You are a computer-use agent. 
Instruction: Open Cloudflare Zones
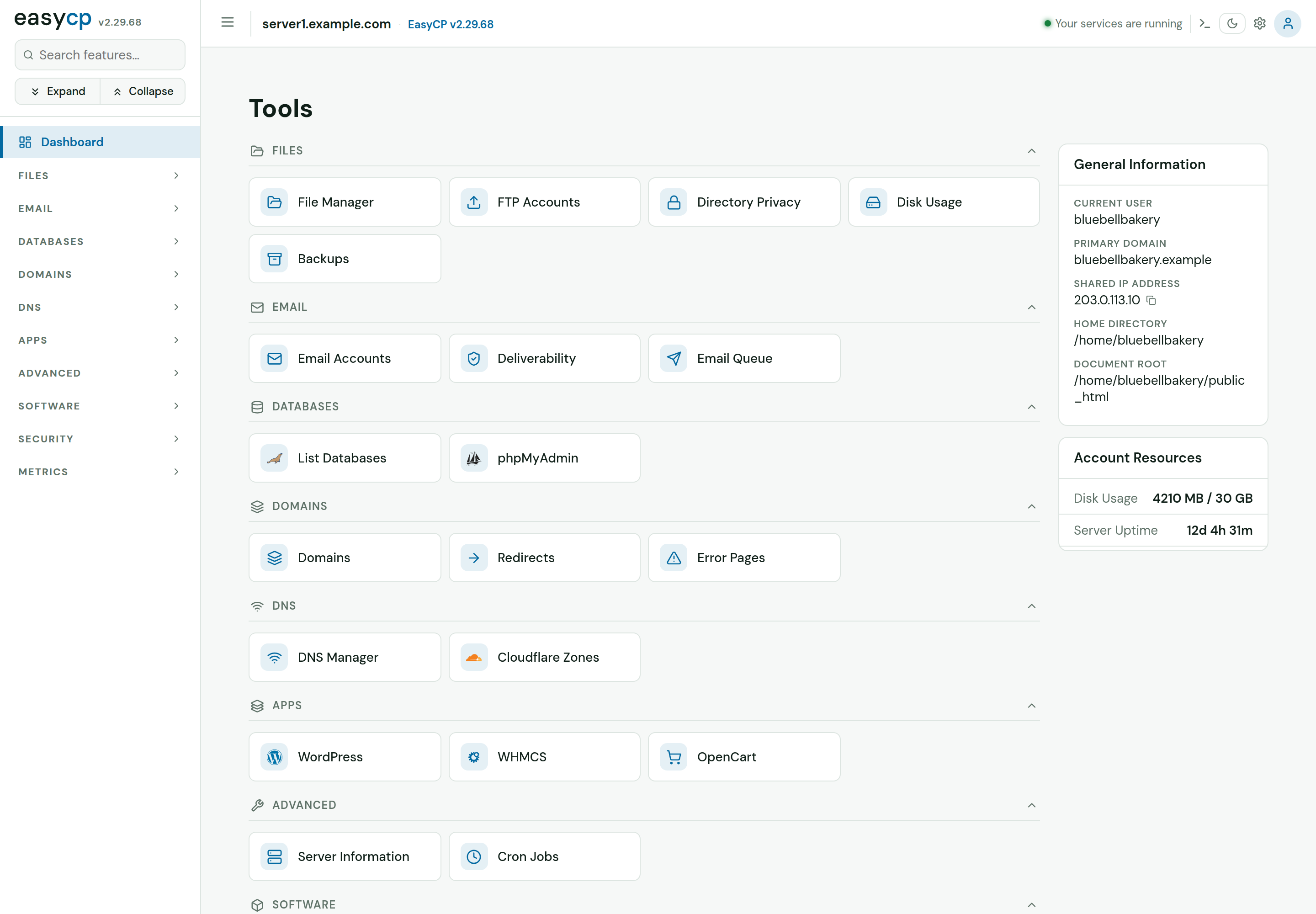point(544,657)
